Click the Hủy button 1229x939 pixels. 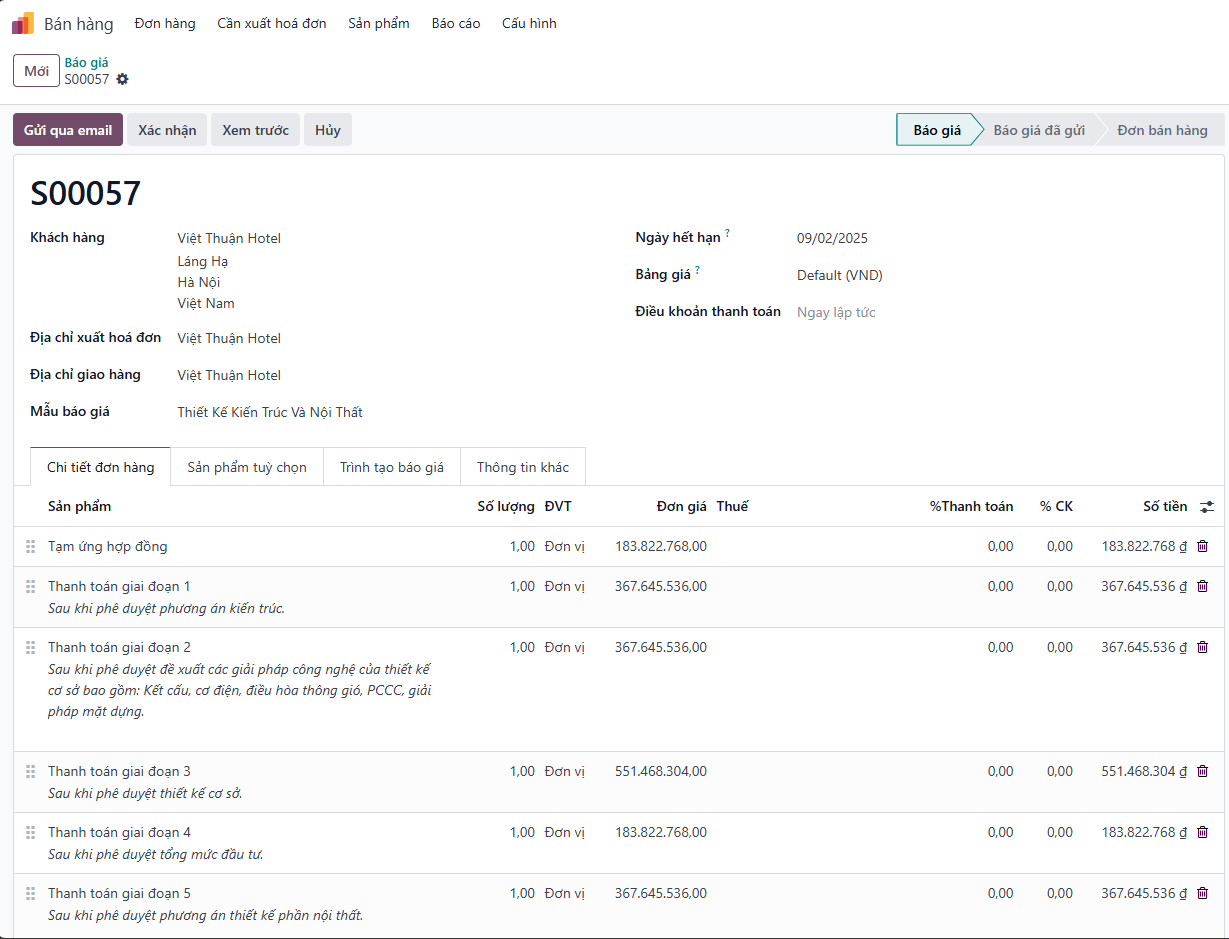(x=328, y=130)
